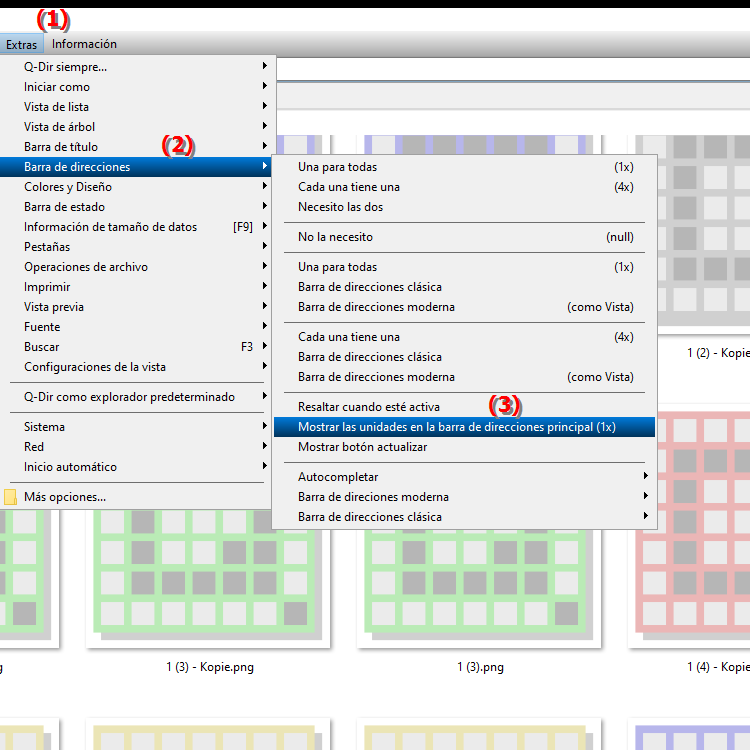Open Configuraciones de la vista submenu
This screenshot has width=750, height=750.
(x=136, y=367)
